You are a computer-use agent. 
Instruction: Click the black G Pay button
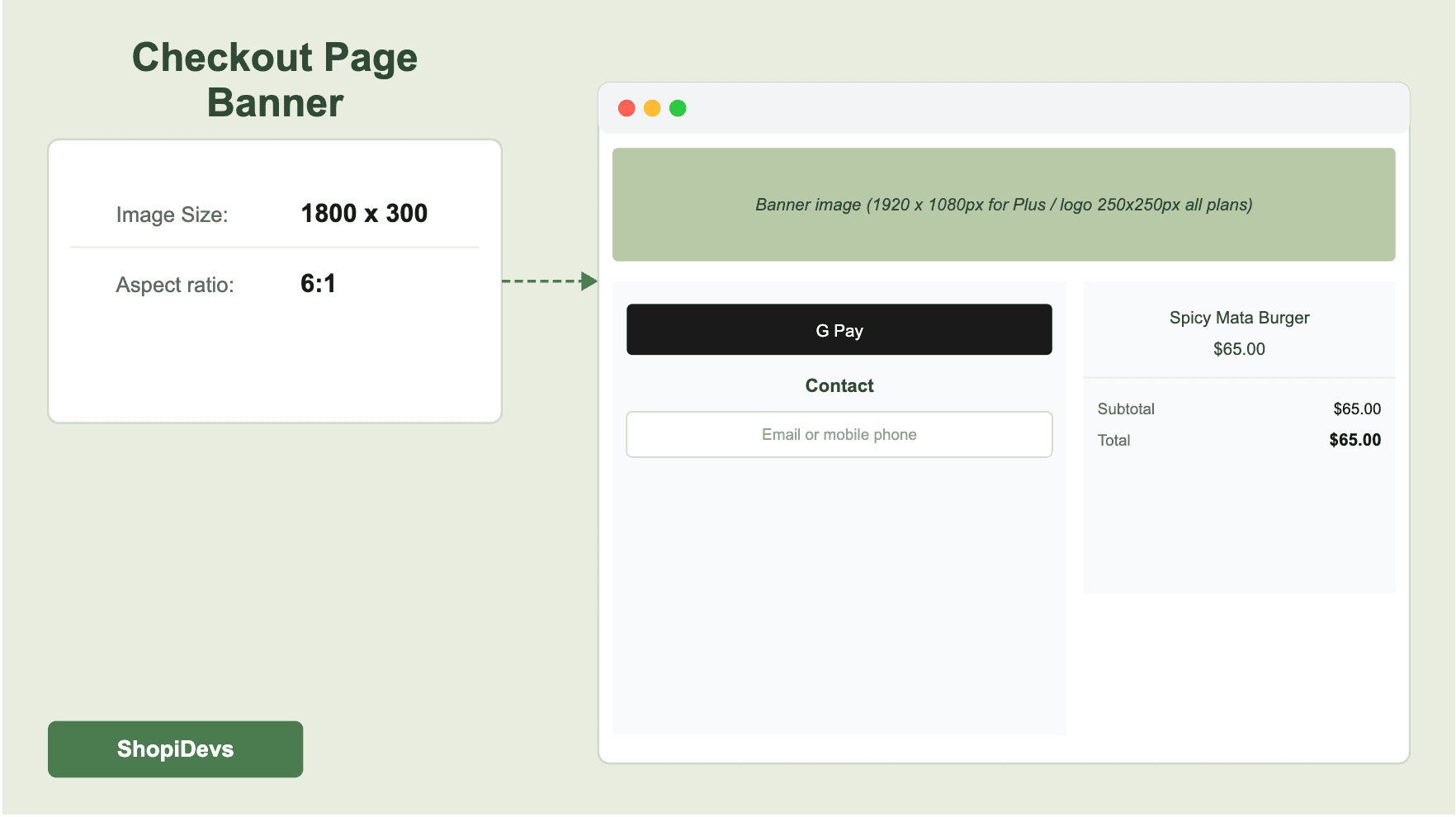point(839,329)
